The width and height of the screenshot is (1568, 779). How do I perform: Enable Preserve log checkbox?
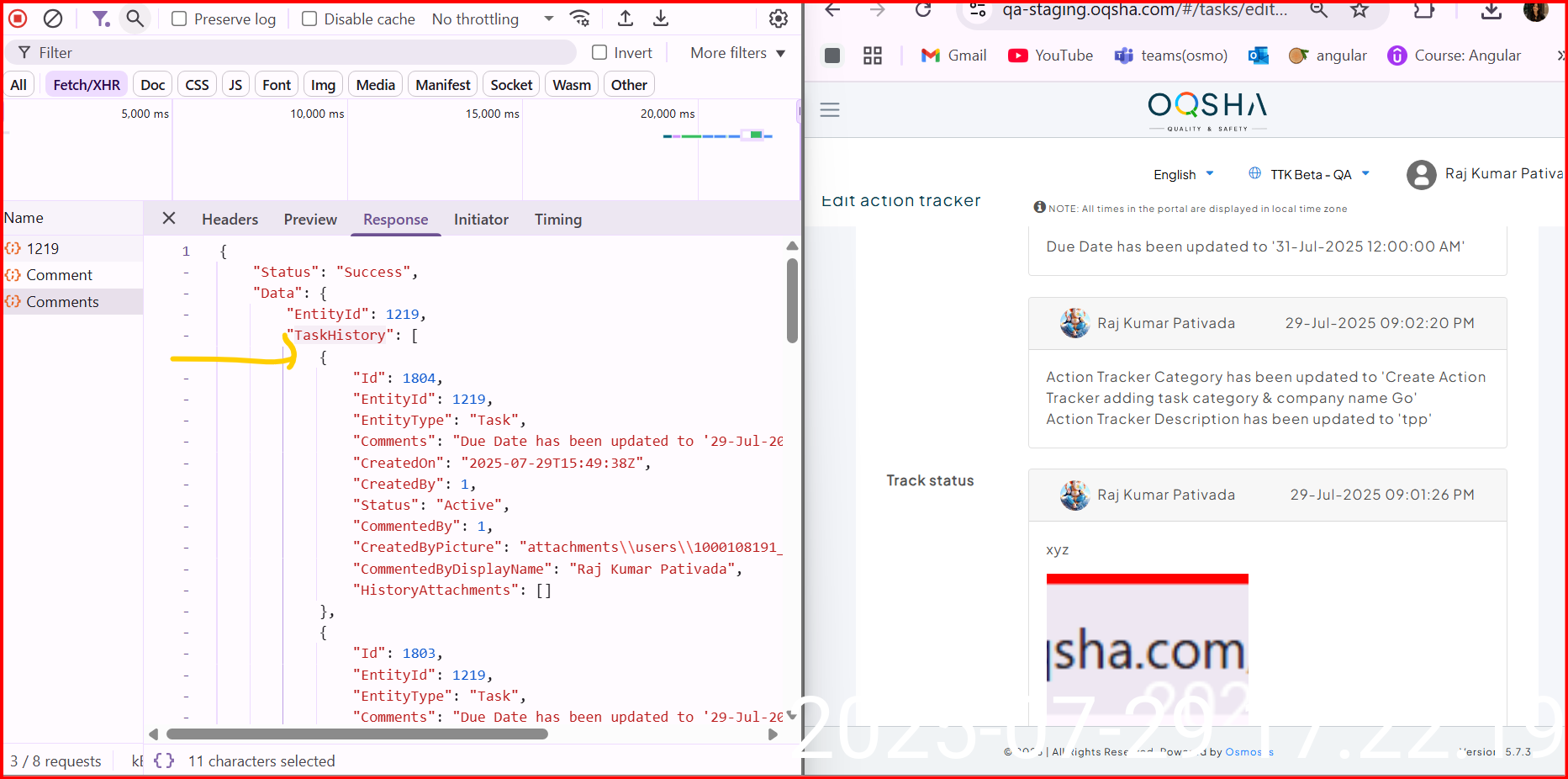(179, 19)
